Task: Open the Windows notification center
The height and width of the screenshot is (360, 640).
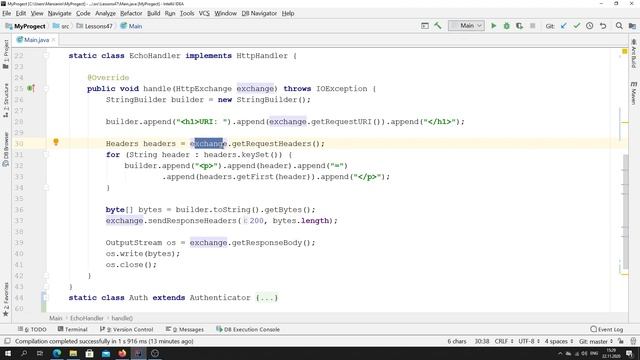Action: [630, 353]
